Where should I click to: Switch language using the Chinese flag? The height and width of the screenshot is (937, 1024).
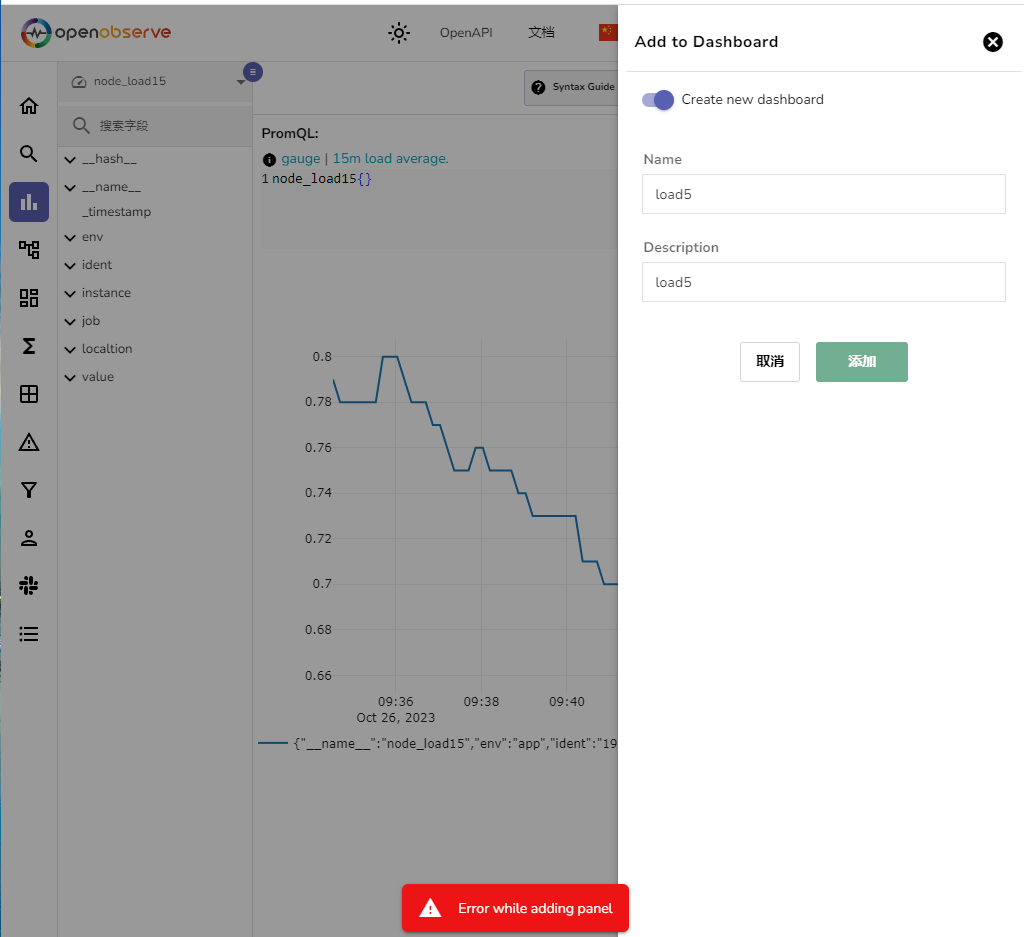[609, 32]
